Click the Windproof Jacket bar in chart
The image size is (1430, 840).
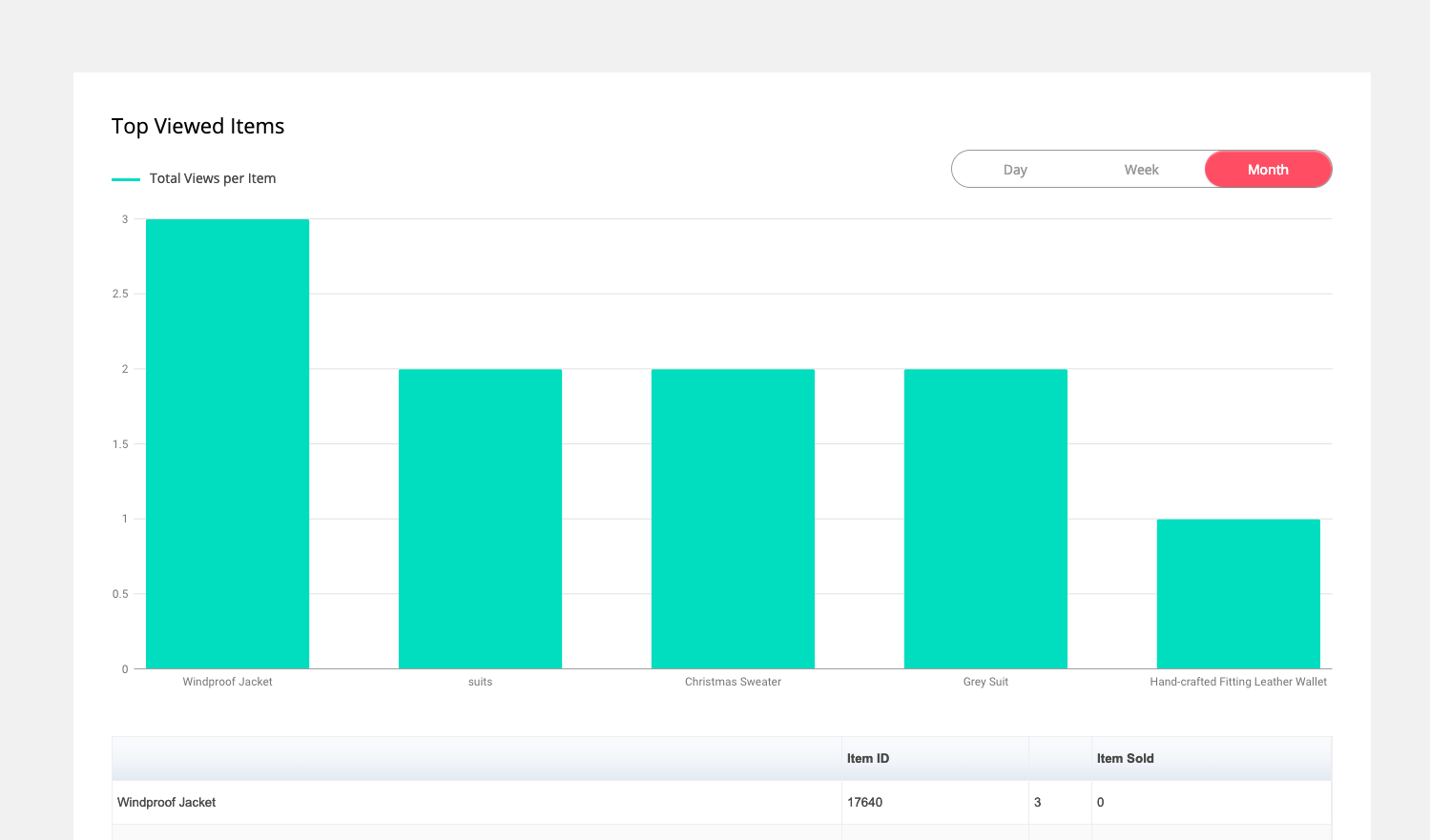(x=227, y=443)
